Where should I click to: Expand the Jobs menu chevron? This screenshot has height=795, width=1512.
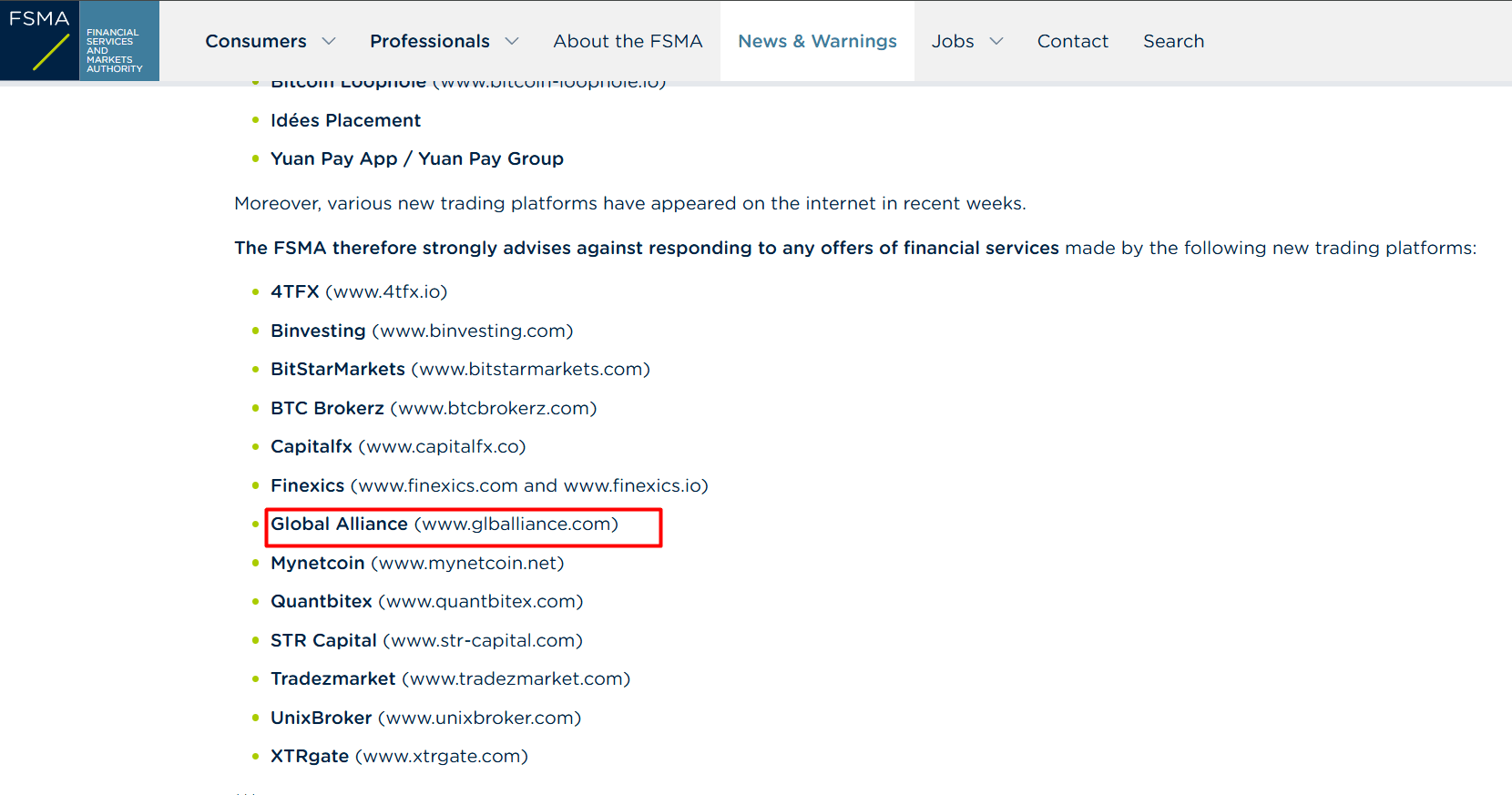tap(996, 41)
